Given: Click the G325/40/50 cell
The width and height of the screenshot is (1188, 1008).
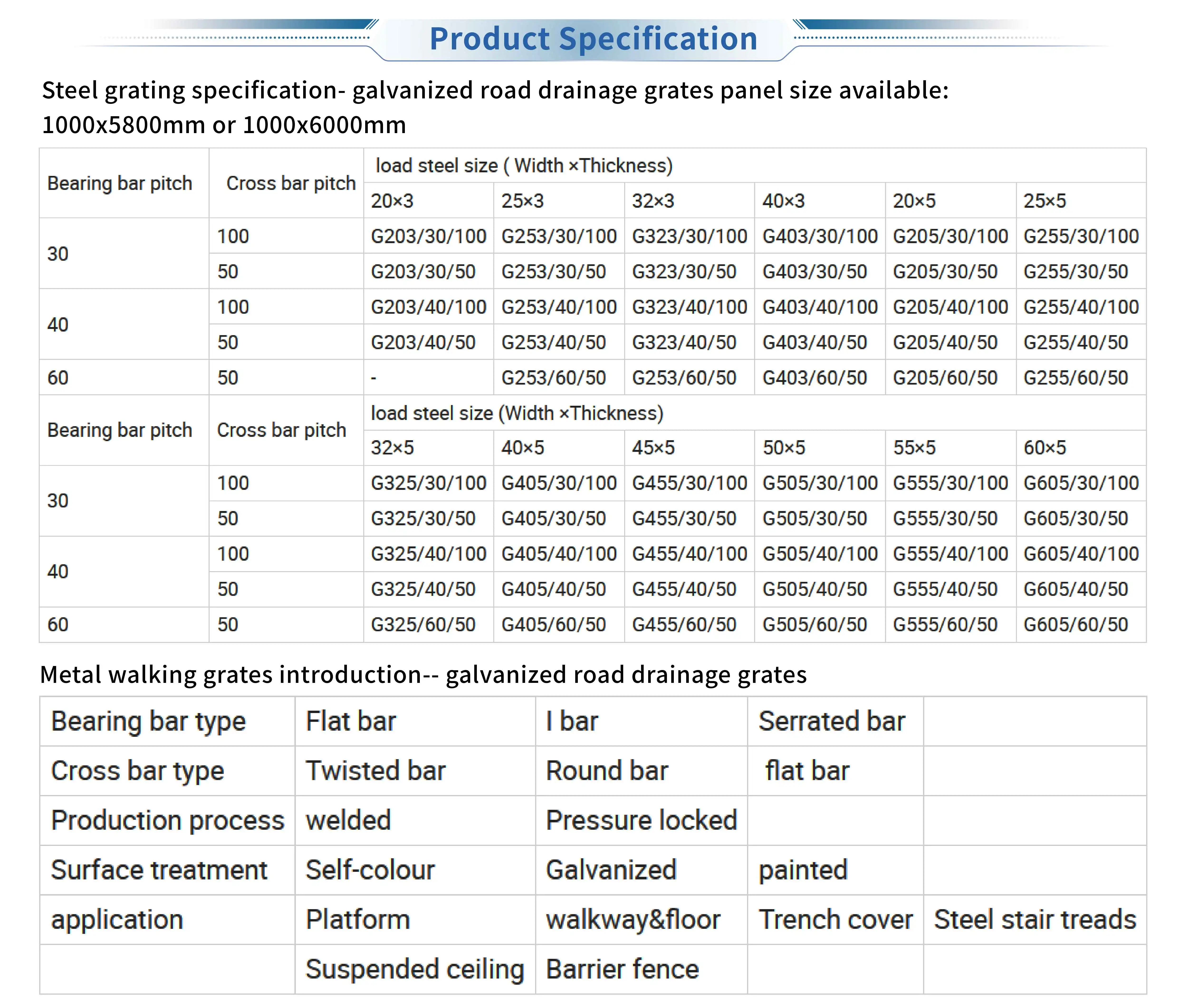Looking at the screenshot, I should point(423,589).
